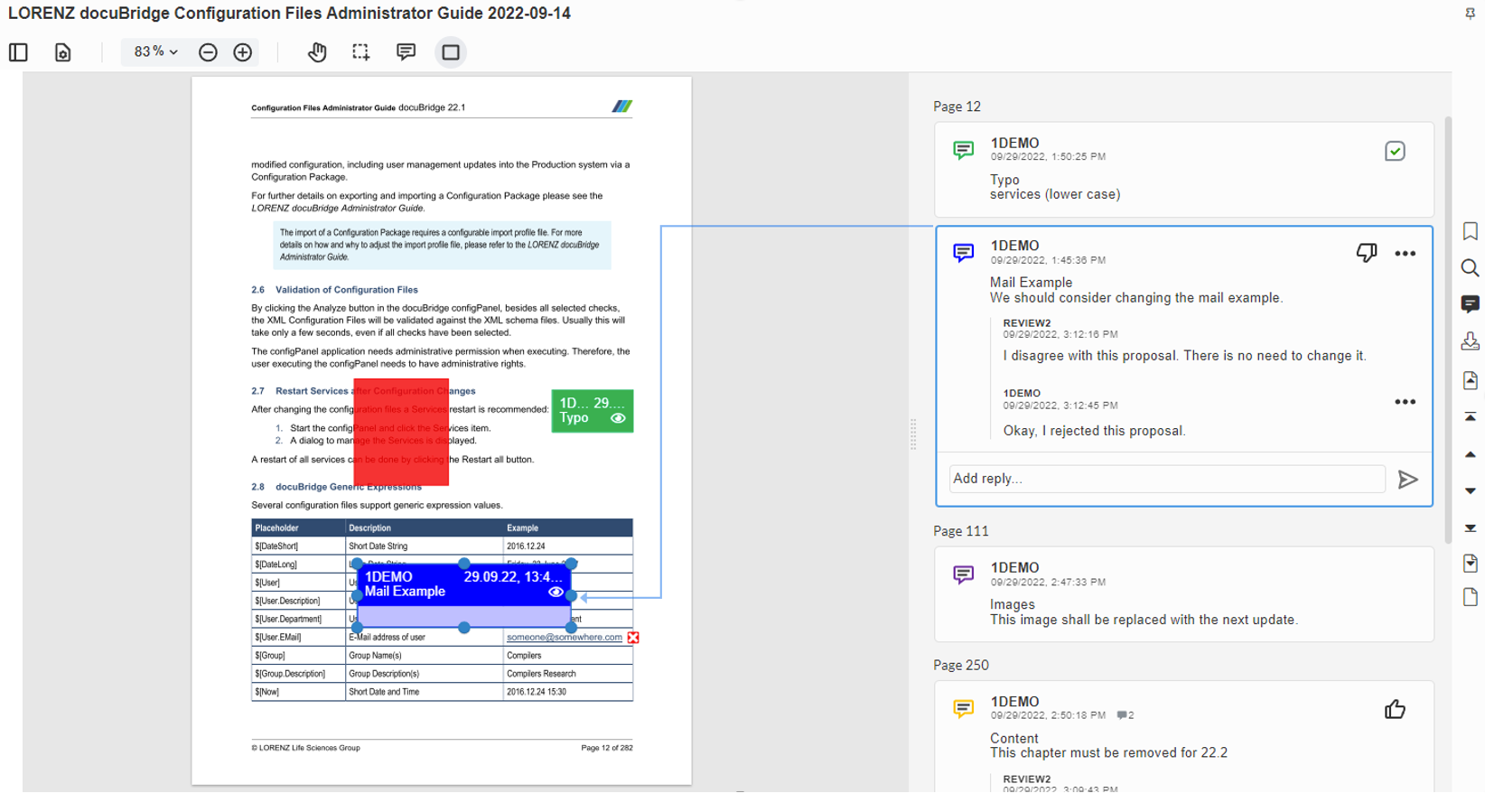Click the '2.8 docuBridge Generic Expressions' heading
The width and height of the screenshot is (1485, 812).
[x=336, y=487]
